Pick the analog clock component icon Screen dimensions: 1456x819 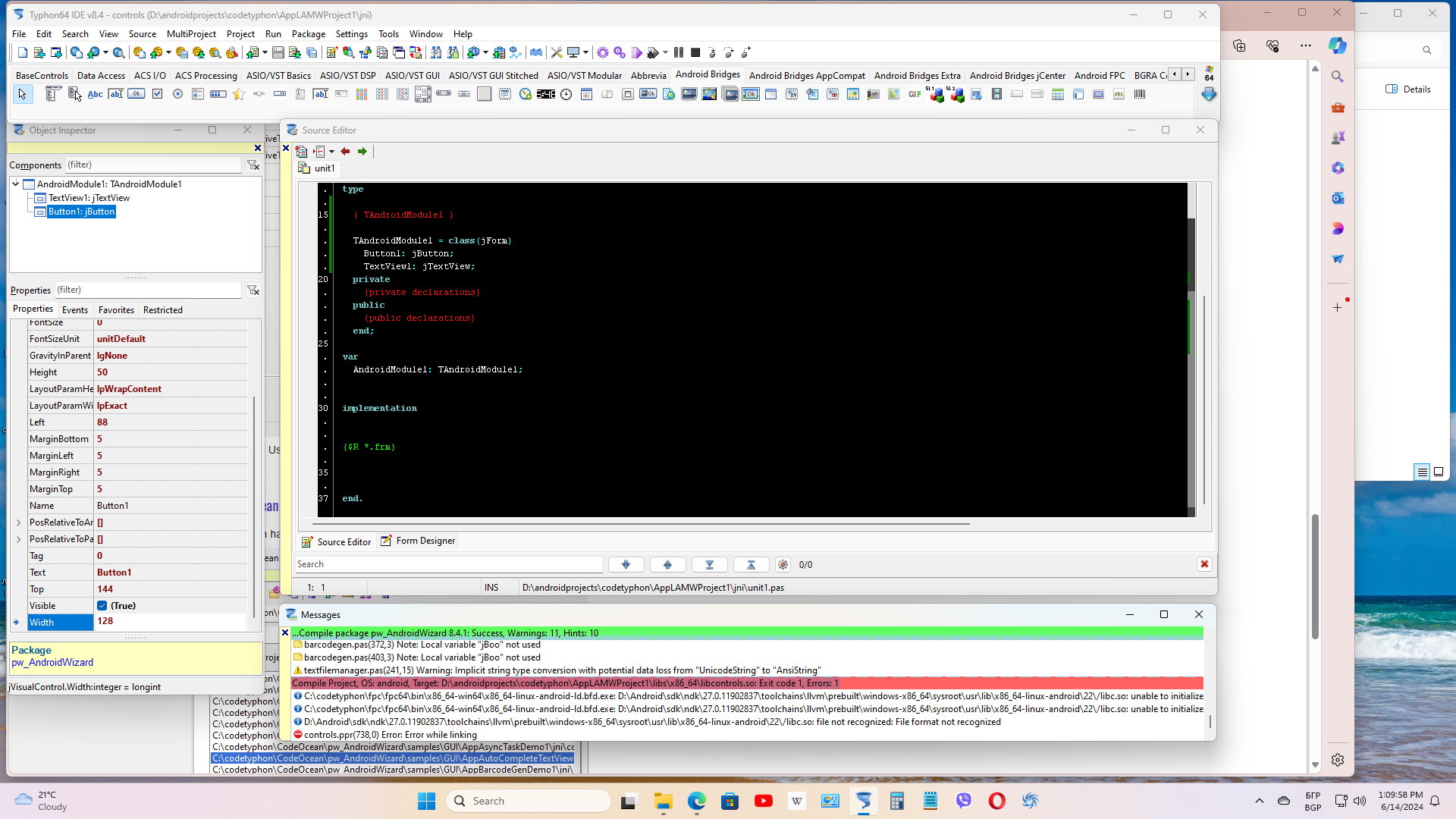pos(566,94)
